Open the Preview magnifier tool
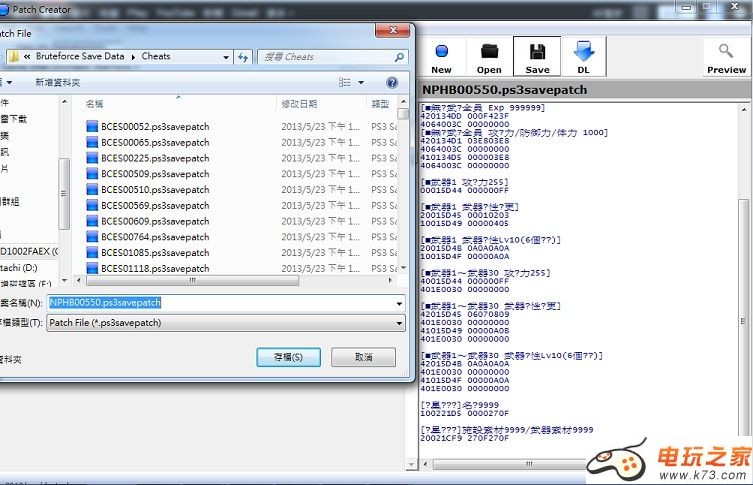753x485 pixels. [726, 57]
